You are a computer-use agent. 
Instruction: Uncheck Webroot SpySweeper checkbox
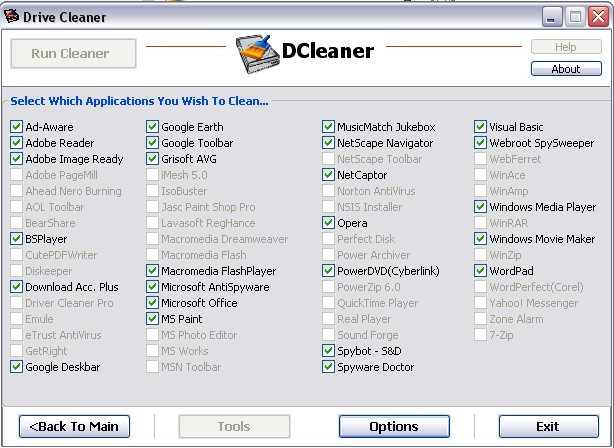480,143
